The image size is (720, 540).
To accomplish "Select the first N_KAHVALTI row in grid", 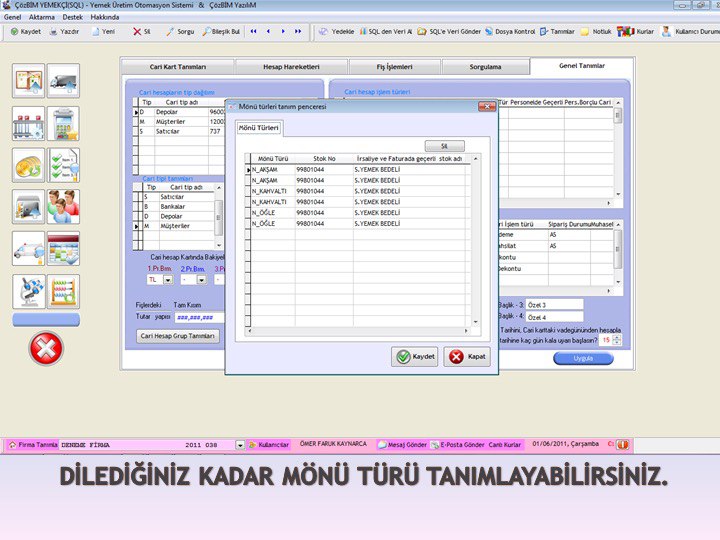I will pyautogui.click(x=270, y=190).
